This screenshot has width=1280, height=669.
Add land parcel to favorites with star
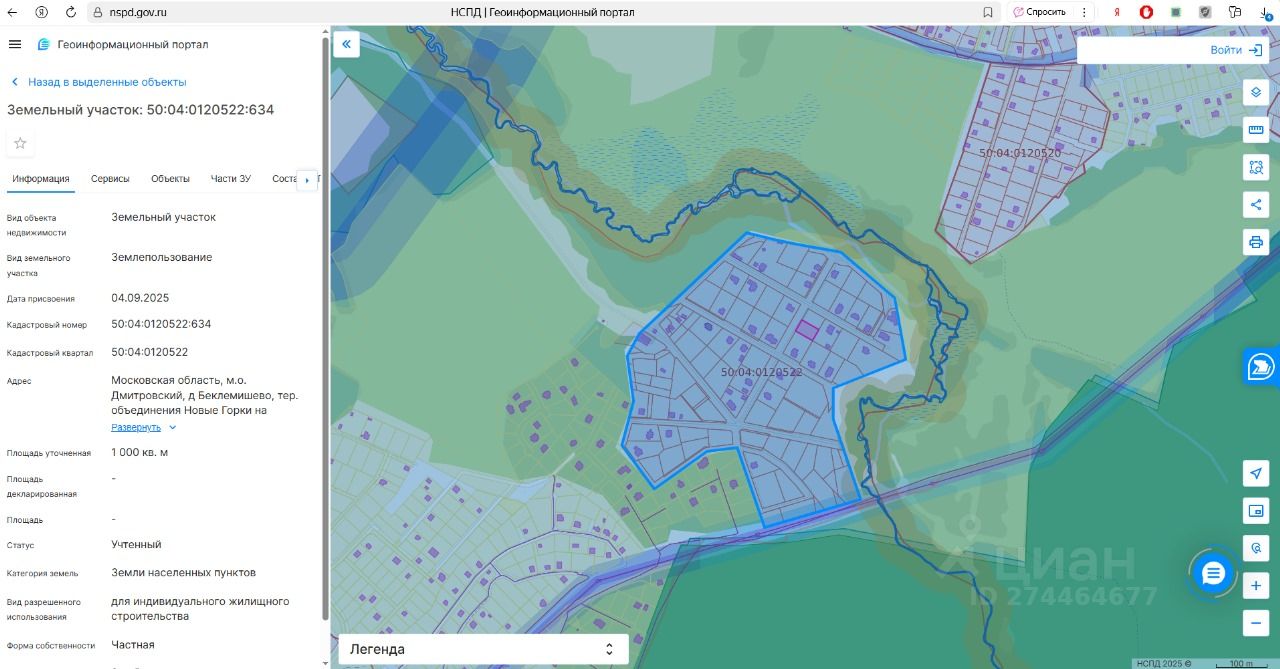click(x=20, y=143)
